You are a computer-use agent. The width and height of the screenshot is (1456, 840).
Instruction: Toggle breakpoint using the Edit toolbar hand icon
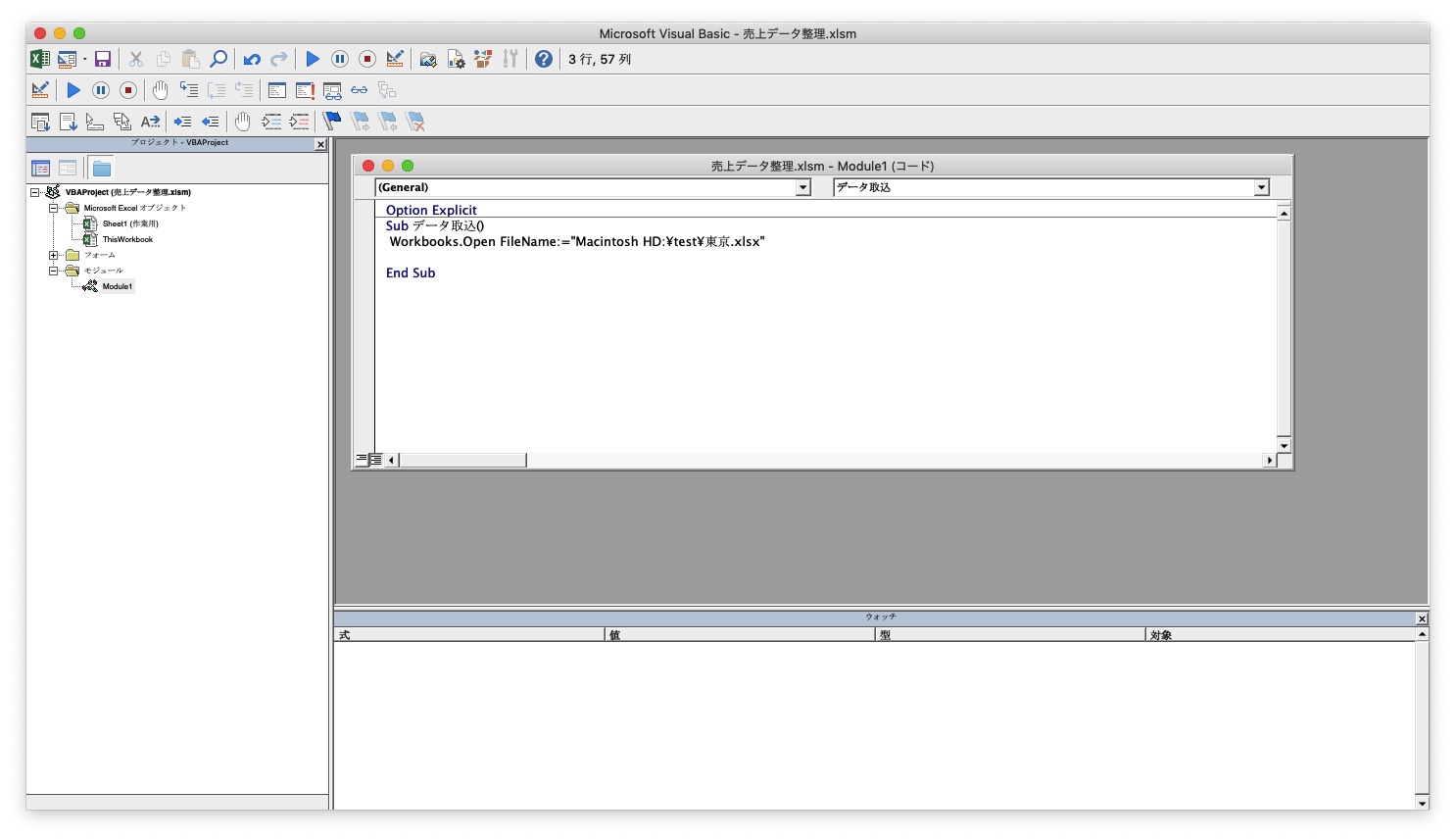(242, 122)
